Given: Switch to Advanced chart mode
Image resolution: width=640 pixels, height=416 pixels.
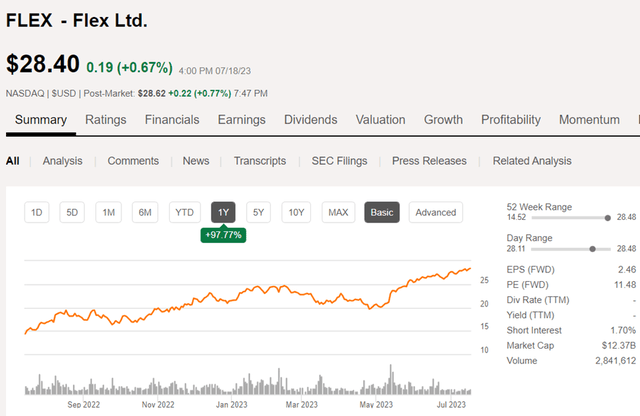Looking at the screenshot, I should point(436,212).
